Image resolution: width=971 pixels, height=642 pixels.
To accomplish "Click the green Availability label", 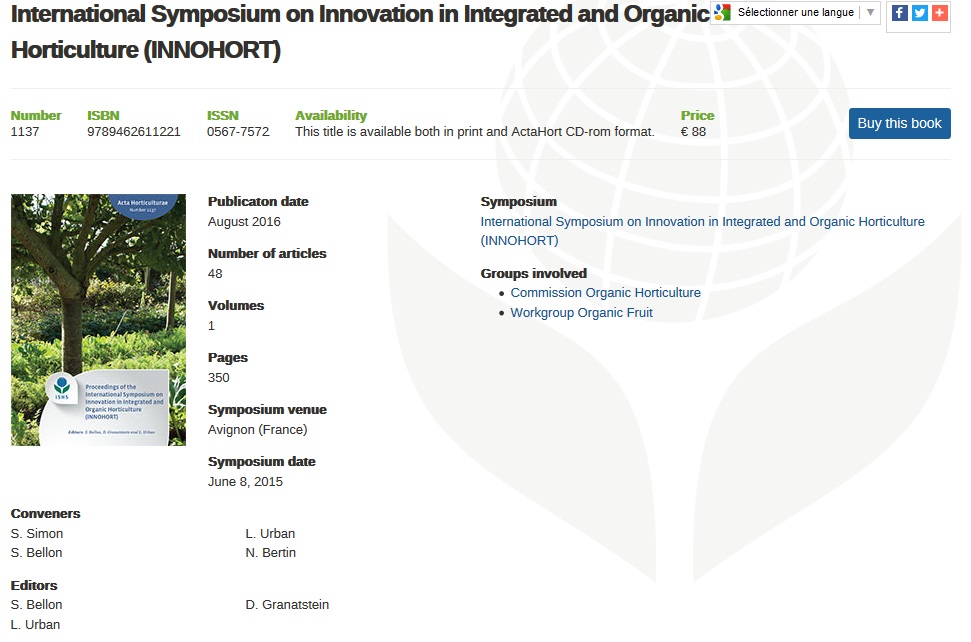I will [x=331, y=116].
